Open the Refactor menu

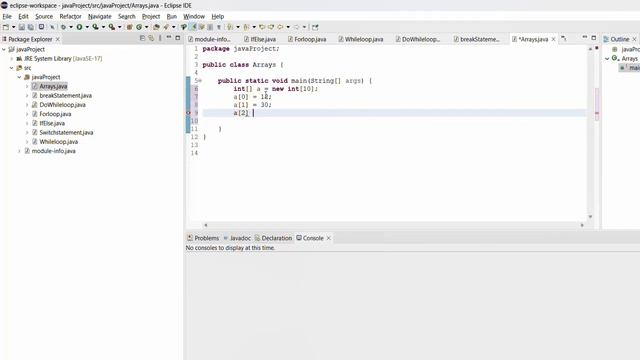pyautogui.click(x=70, y=16)
